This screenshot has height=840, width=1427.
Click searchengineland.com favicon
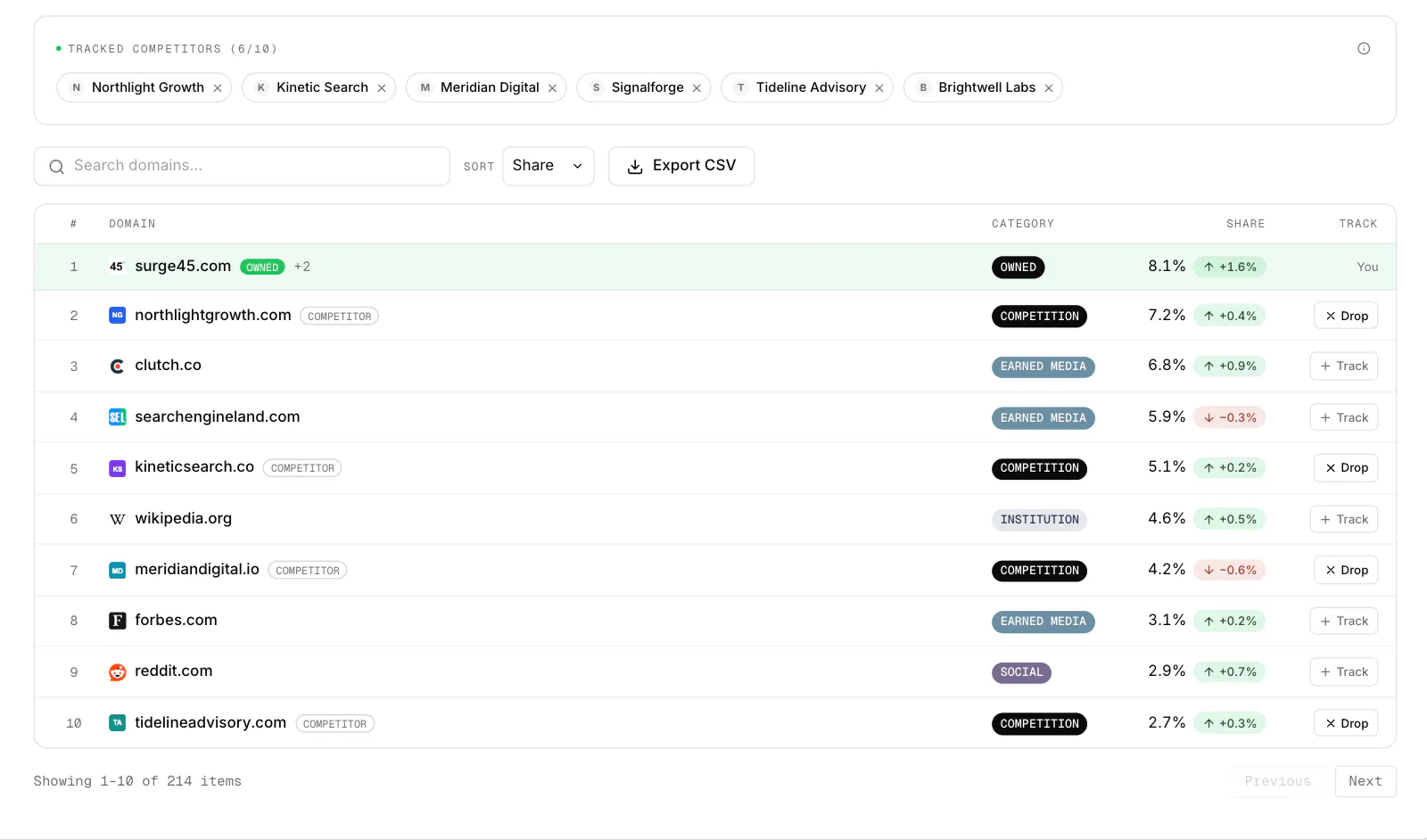(117, 417)
